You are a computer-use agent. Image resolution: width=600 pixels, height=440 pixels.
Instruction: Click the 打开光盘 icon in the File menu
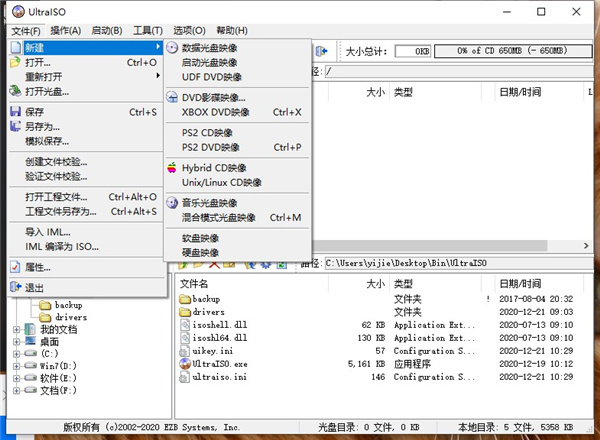(x=15, y=91)
